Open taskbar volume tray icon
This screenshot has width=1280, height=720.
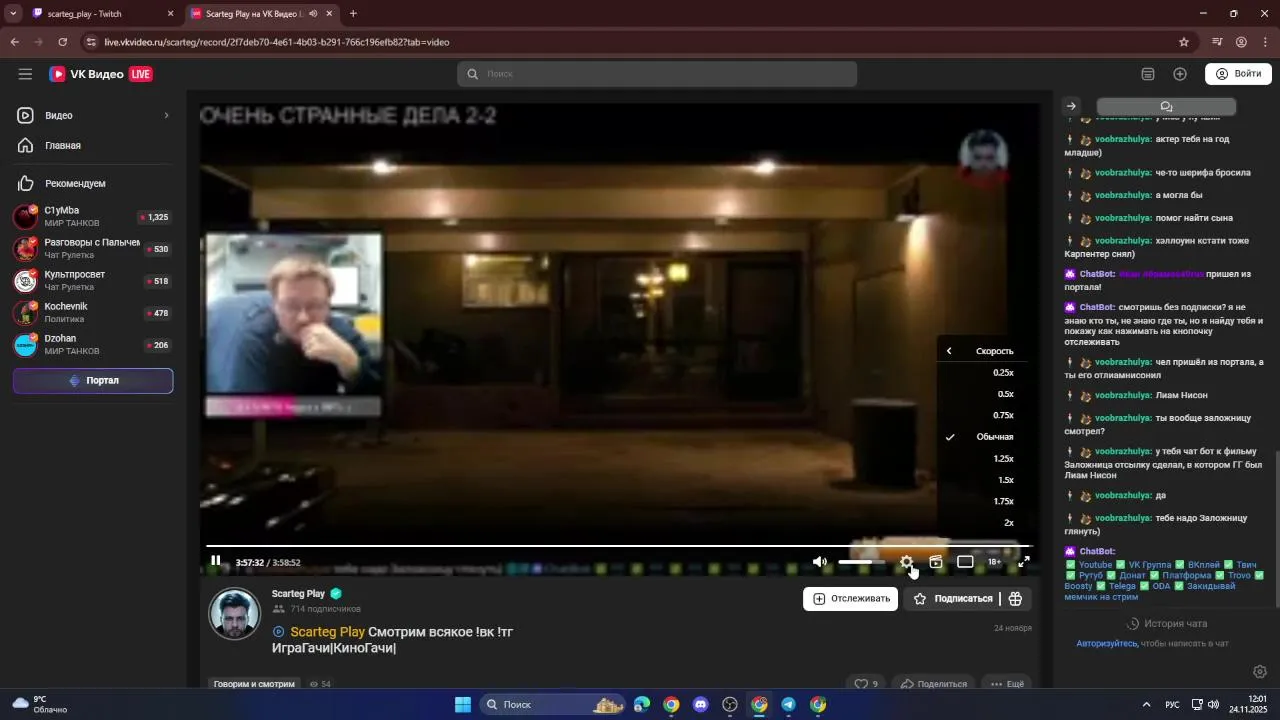click(1213, 705)
